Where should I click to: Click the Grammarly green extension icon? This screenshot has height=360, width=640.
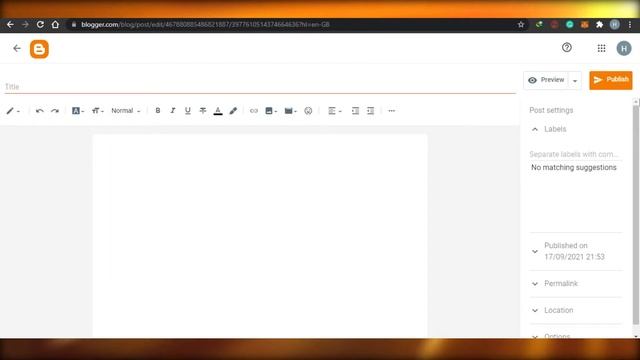pos(569,24)
